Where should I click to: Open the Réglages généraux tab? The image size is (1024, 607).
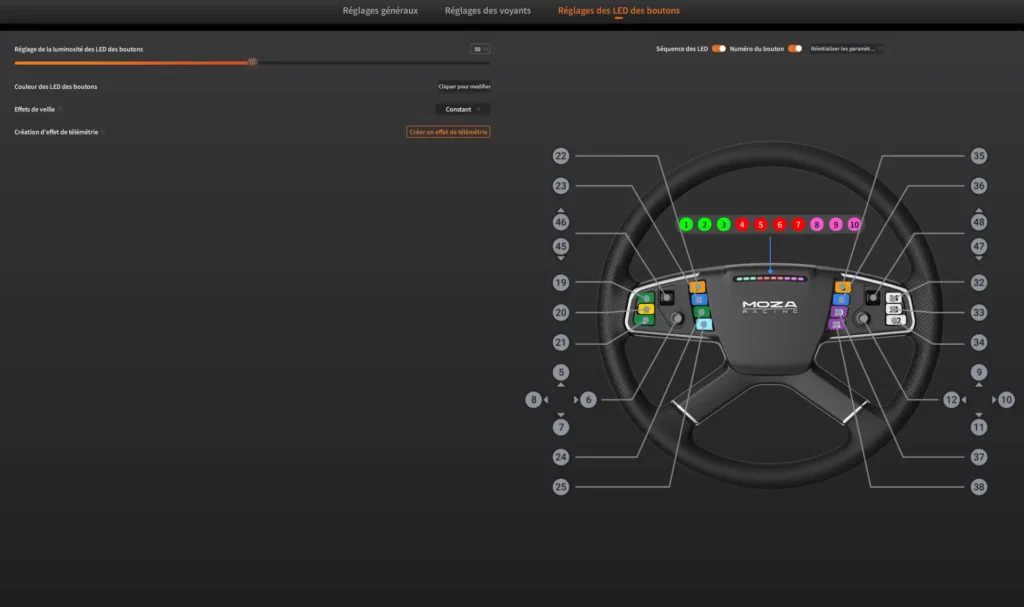click(380, 10)
